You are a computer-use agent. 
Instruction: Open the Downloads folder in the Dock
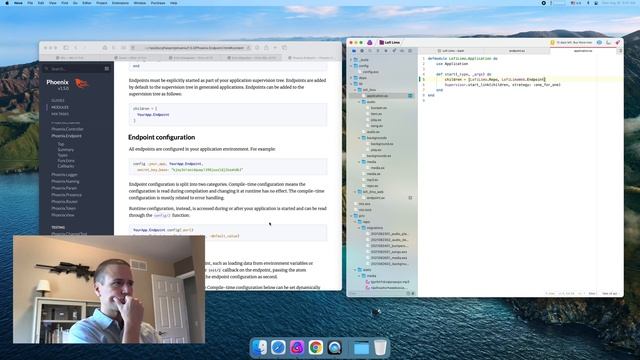361,348
